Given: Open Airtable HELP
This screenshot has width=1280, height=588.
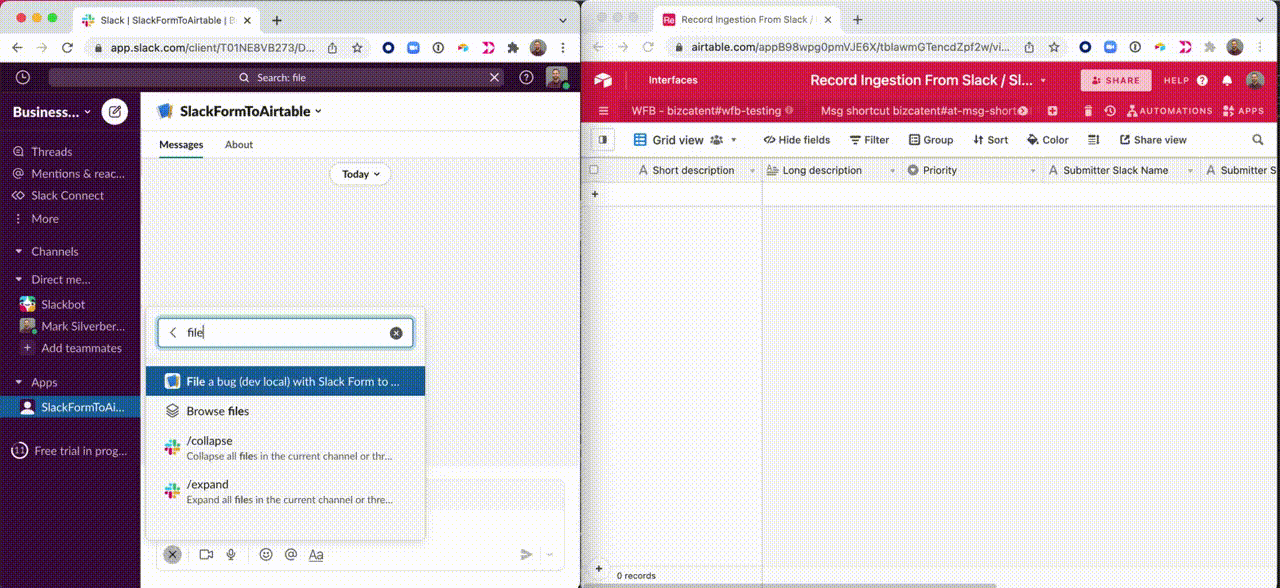Looking at the screenshot, I should 1185,80.
